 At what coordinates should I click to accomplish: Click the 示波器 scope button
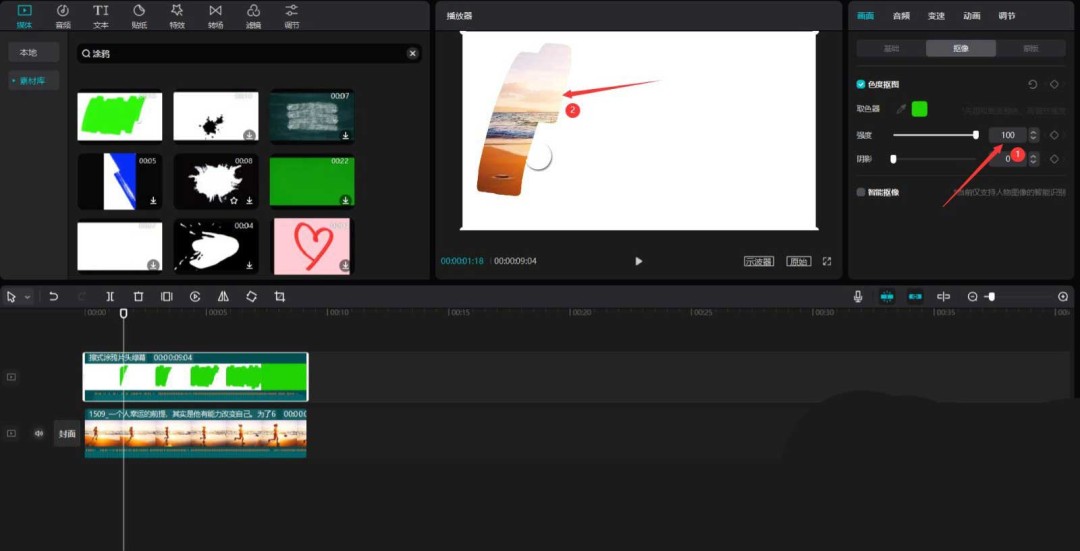point(759,261)
